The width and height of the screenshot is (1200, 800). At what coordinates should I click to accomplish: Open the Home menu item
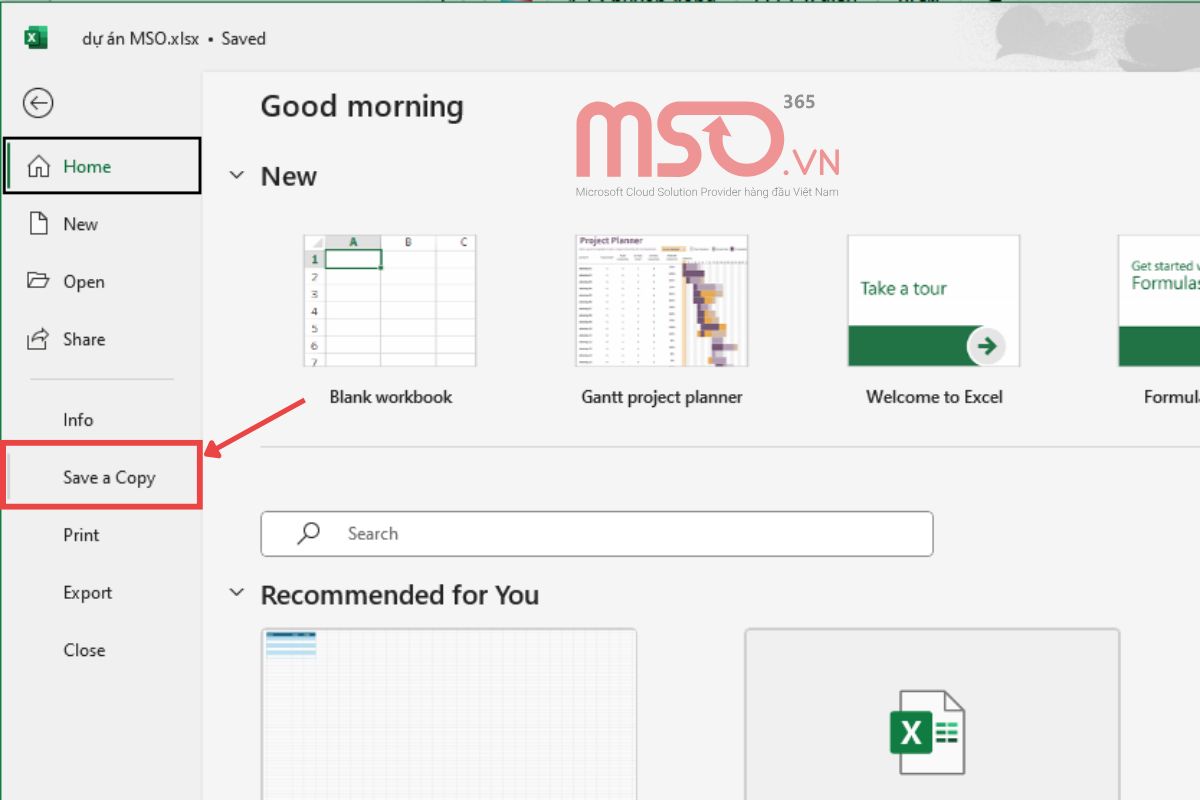103,166
